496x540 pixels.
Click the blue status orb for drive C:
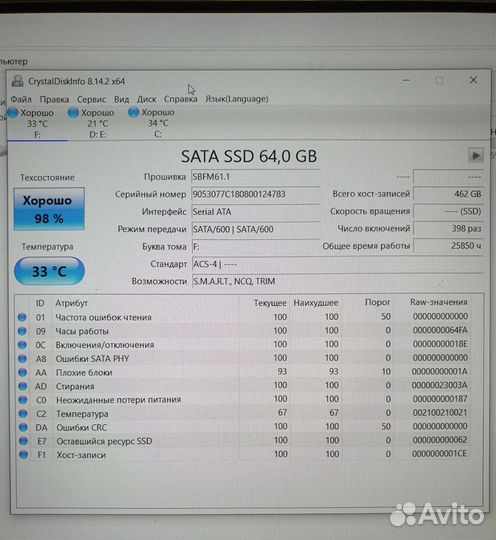[x=133, y=112]
